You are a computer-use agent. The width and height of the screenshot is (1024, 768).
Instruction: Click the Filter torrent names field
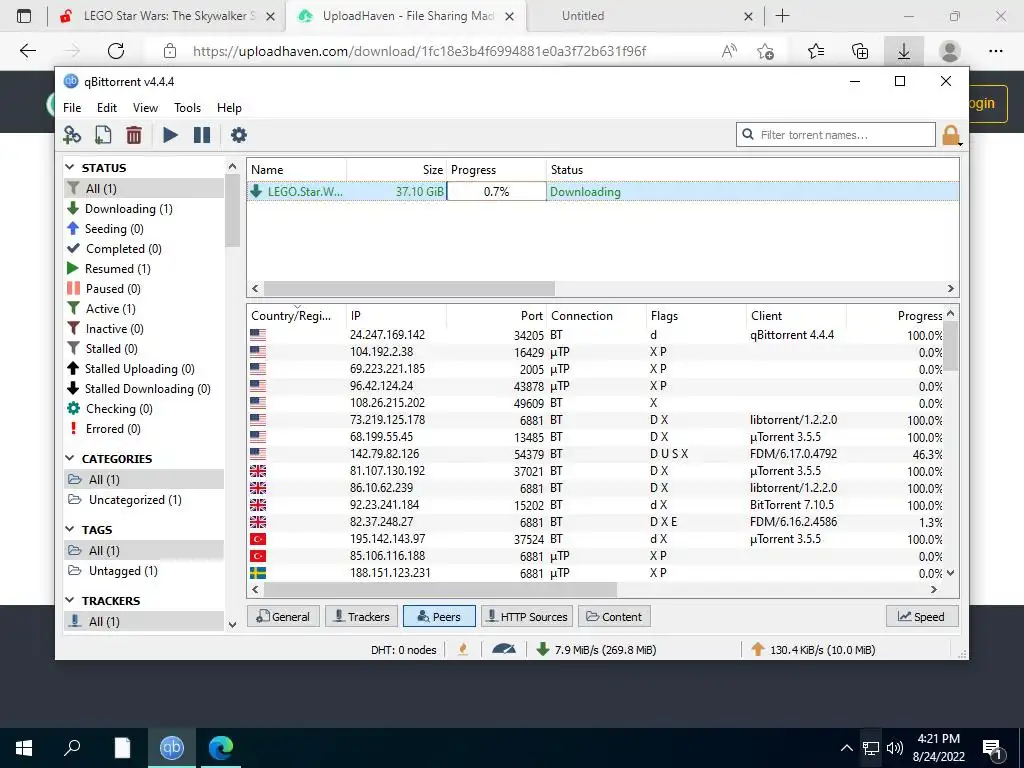click(836, 135)
